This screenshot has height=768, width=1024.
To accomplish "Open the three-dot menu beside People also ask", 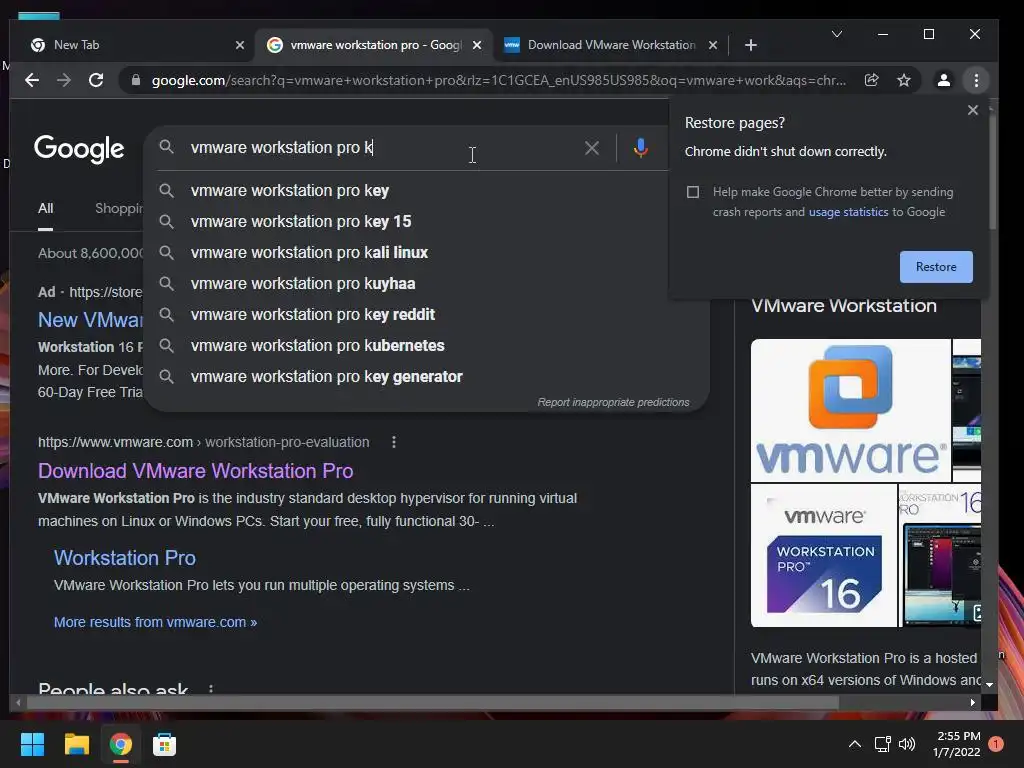I will (210, 688).
